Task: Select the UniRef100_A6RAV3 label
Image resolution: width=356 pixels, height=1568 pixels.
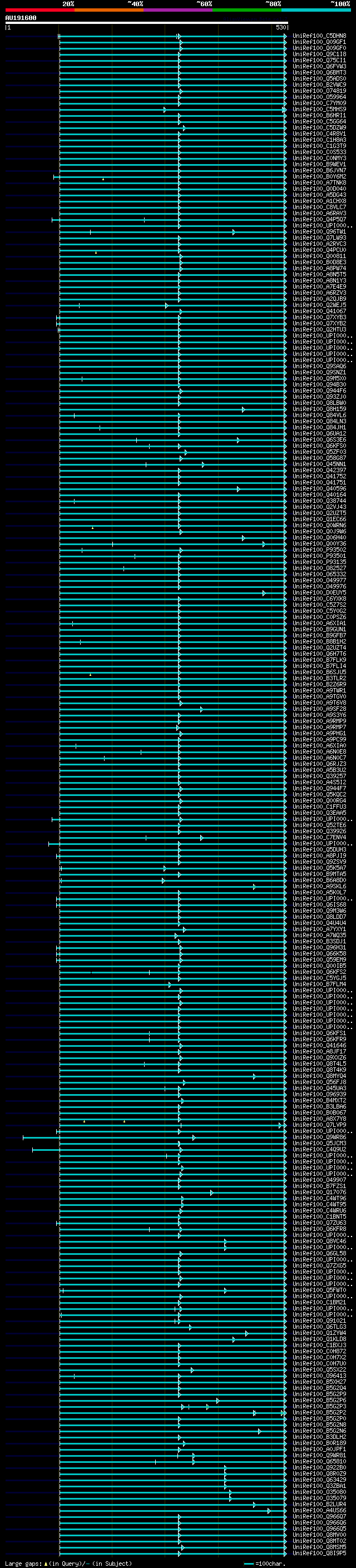Action: click(319, 213)
